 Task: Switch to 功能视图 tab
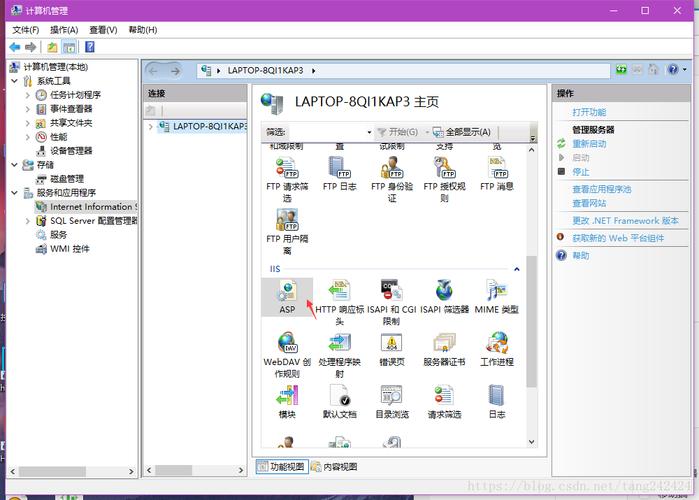click(282, 467)
